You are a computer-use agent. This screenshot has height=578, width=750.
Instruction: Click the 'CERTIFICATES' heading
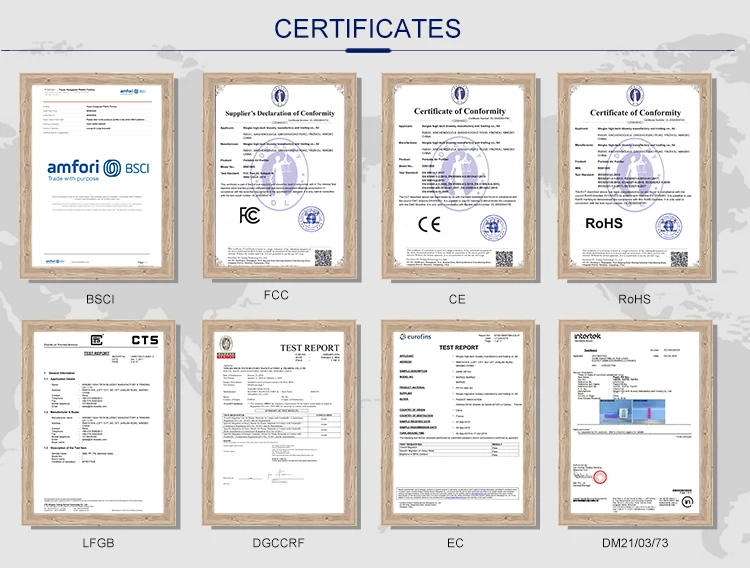[367, 29]
